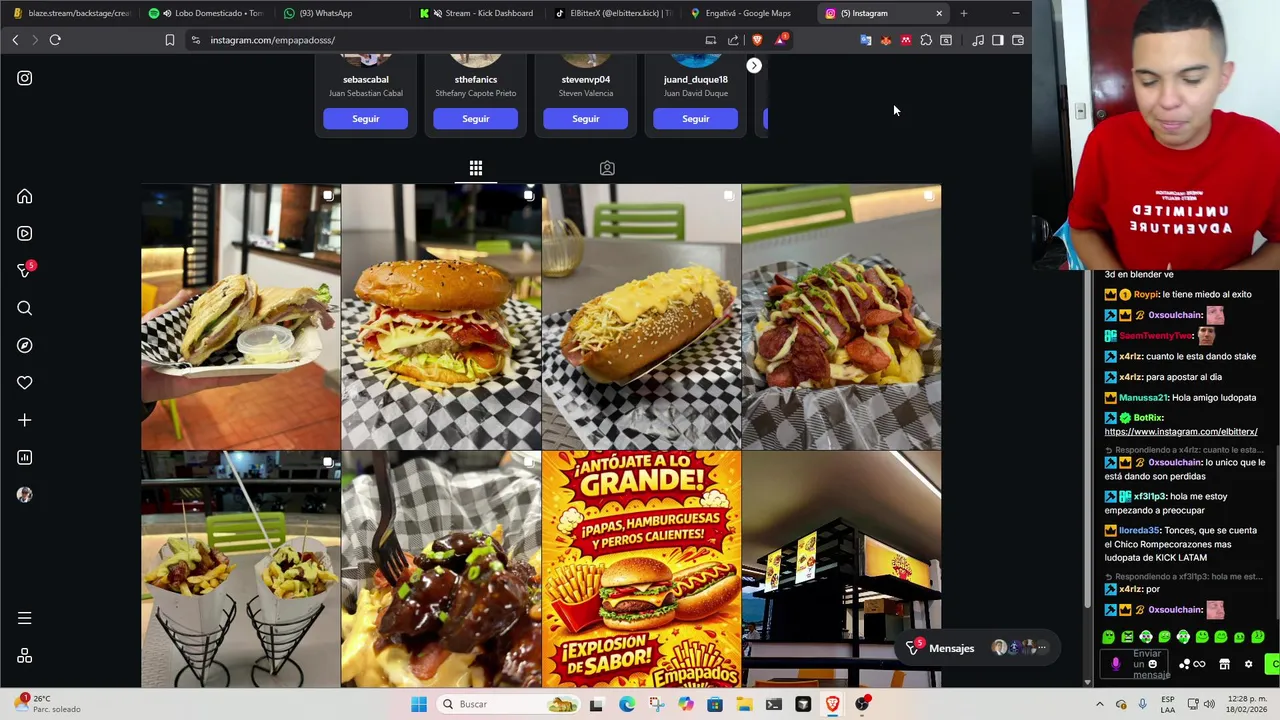
Task: Open the elbitterx Instagram link in chat
Action: coord(1180,432)
